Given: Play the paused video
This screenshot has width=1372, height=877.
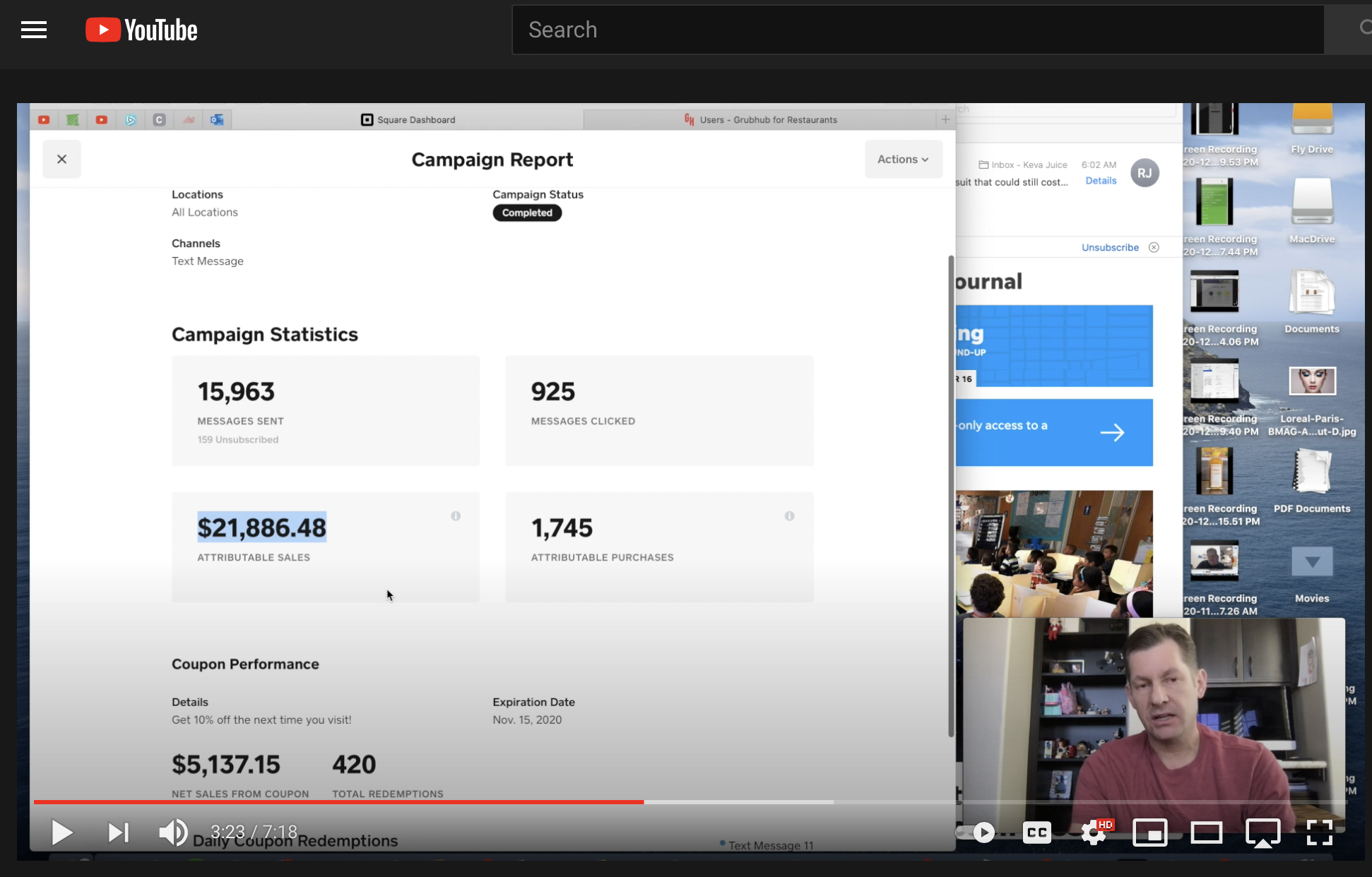Looking at the screenshot, I should pos(61,833).
